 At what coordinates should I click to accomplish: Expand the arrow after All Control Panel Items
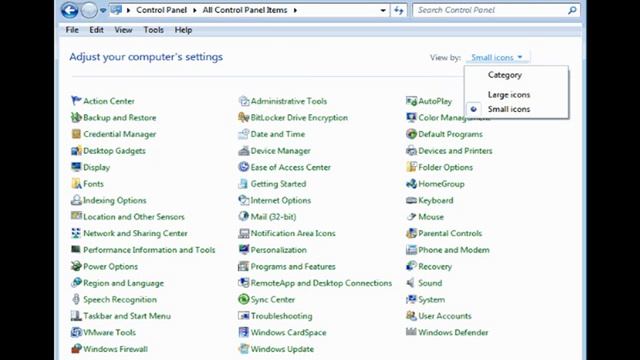(295, 10)
